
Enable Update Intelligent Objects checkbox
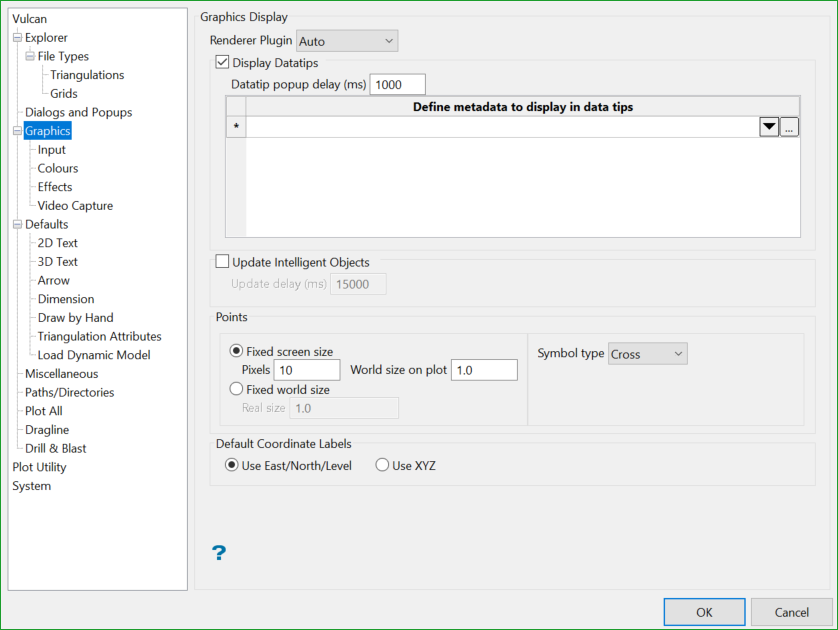223,263
